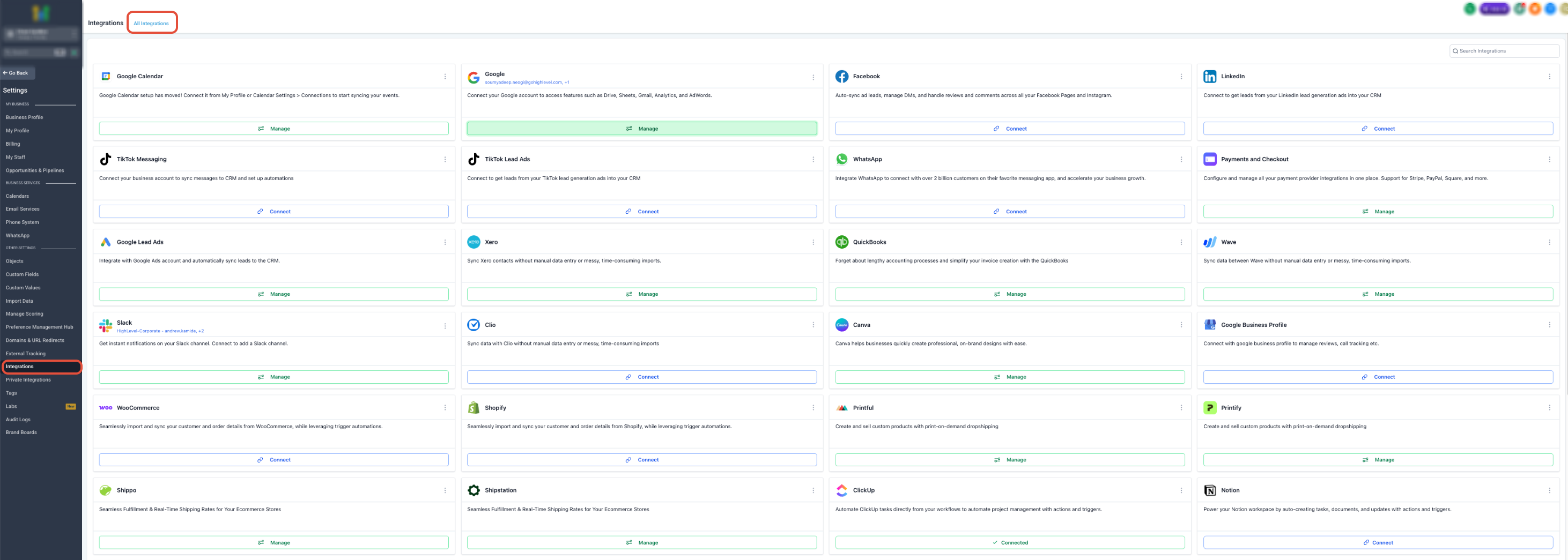Click the Slack logo icon

[x=105, y=326]
